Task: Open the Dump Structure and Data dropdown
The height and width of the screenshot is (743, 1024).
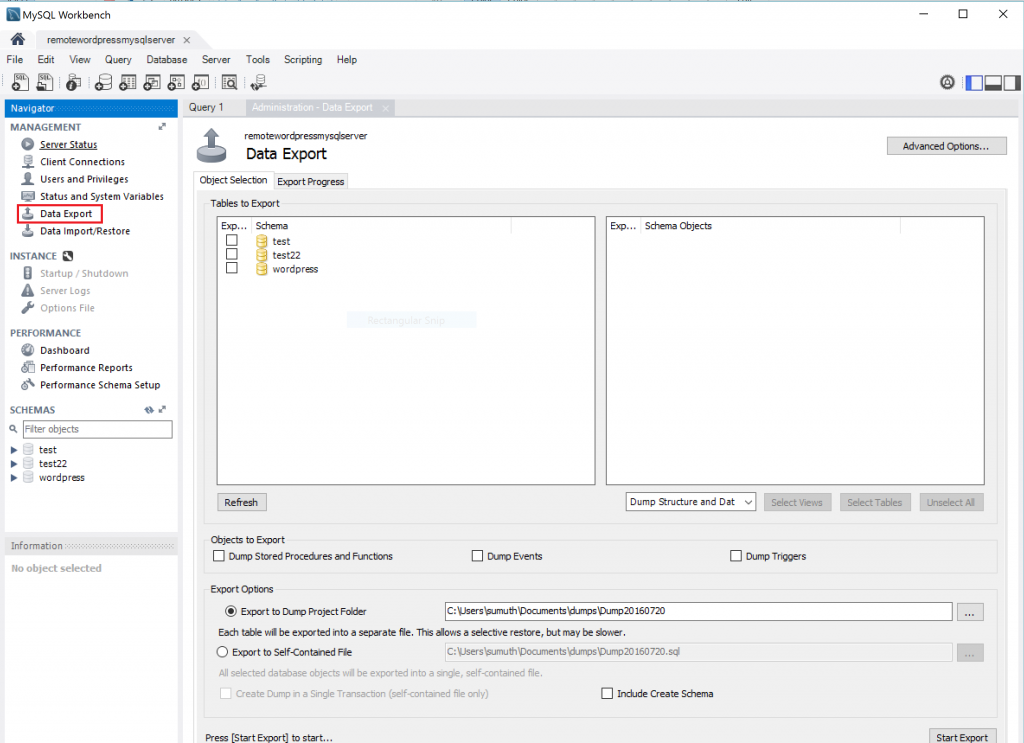Action: coord(691,502)
